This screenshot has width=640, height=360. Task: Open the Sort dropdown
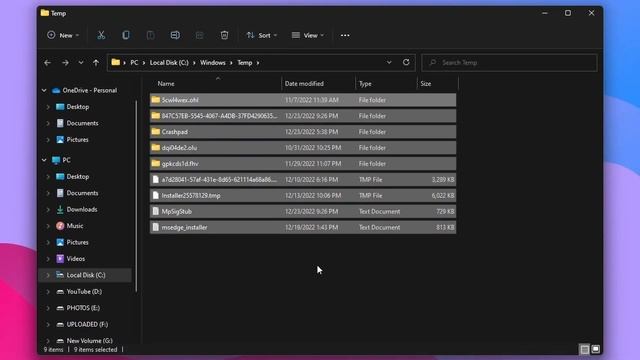pos(262,36)
